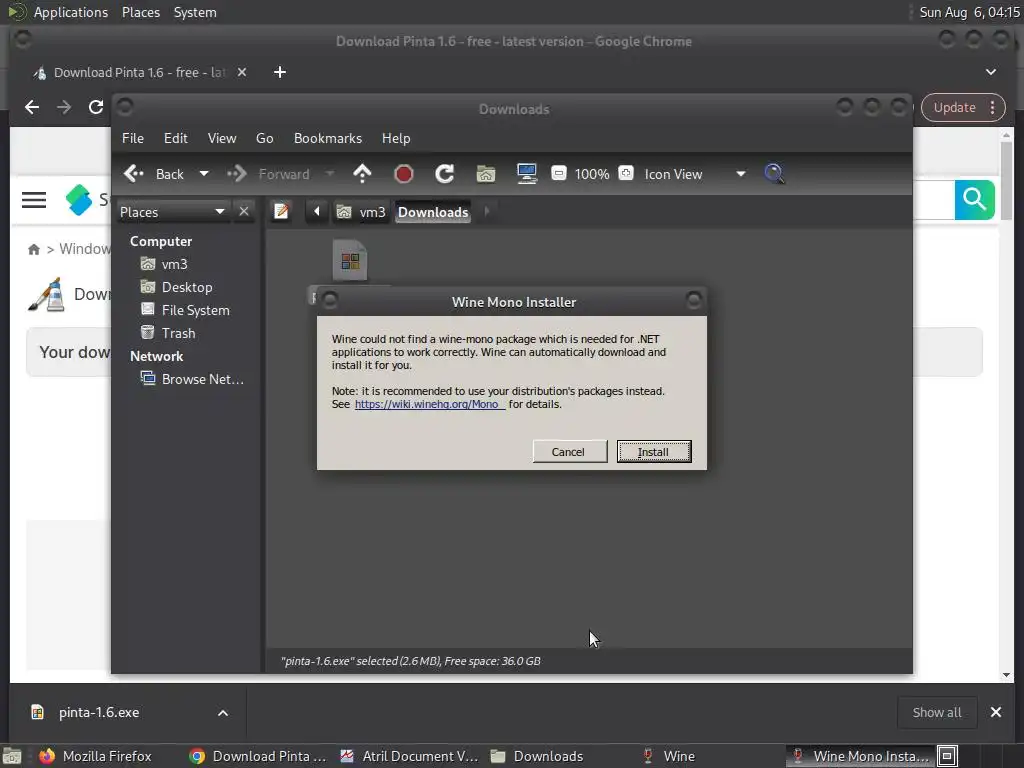
Task: Close the Chrome downloads bar
Action: (996, 712)
